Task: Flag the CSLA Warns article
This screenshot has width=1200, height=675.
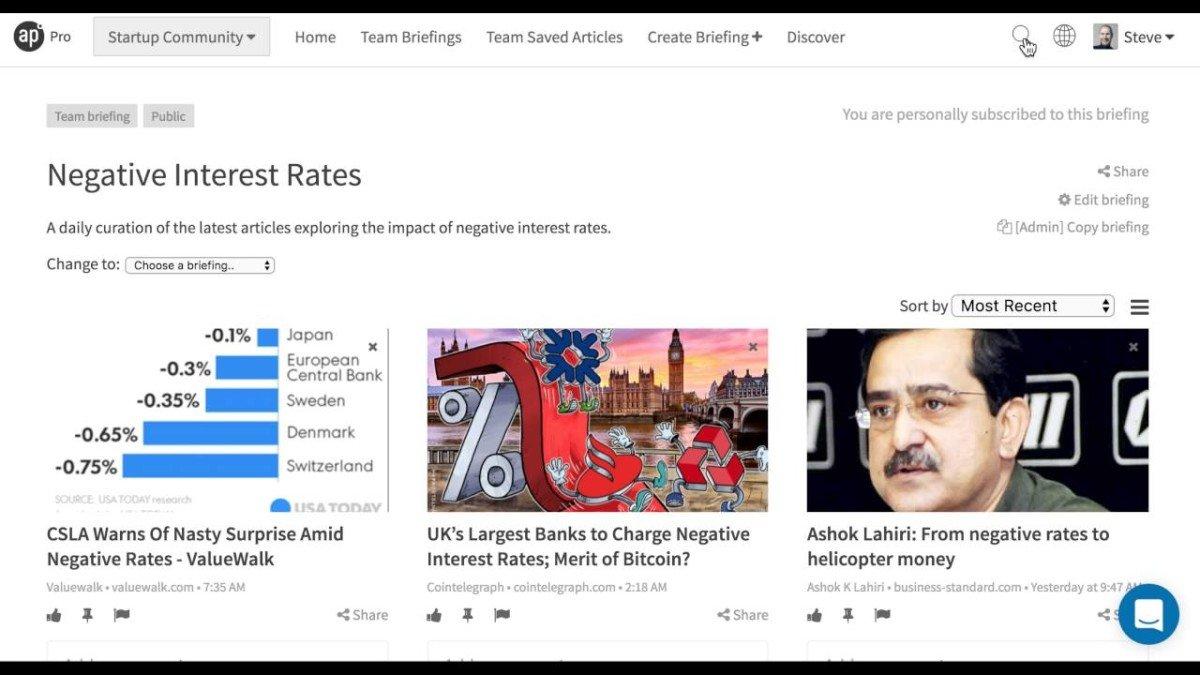Action: click(x=121, y=615)
